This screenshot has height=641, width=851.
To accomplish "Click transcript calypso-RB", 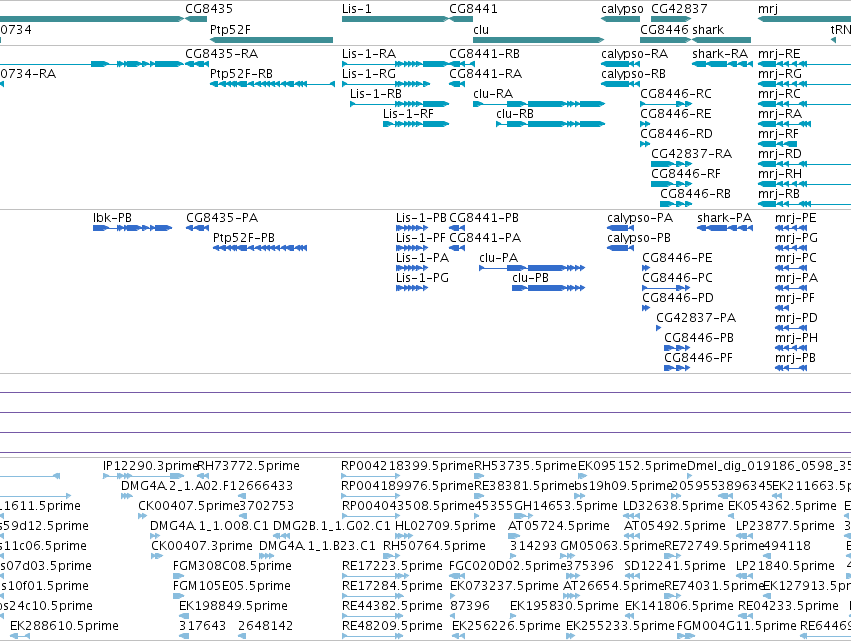I will [x=633, y=74].
